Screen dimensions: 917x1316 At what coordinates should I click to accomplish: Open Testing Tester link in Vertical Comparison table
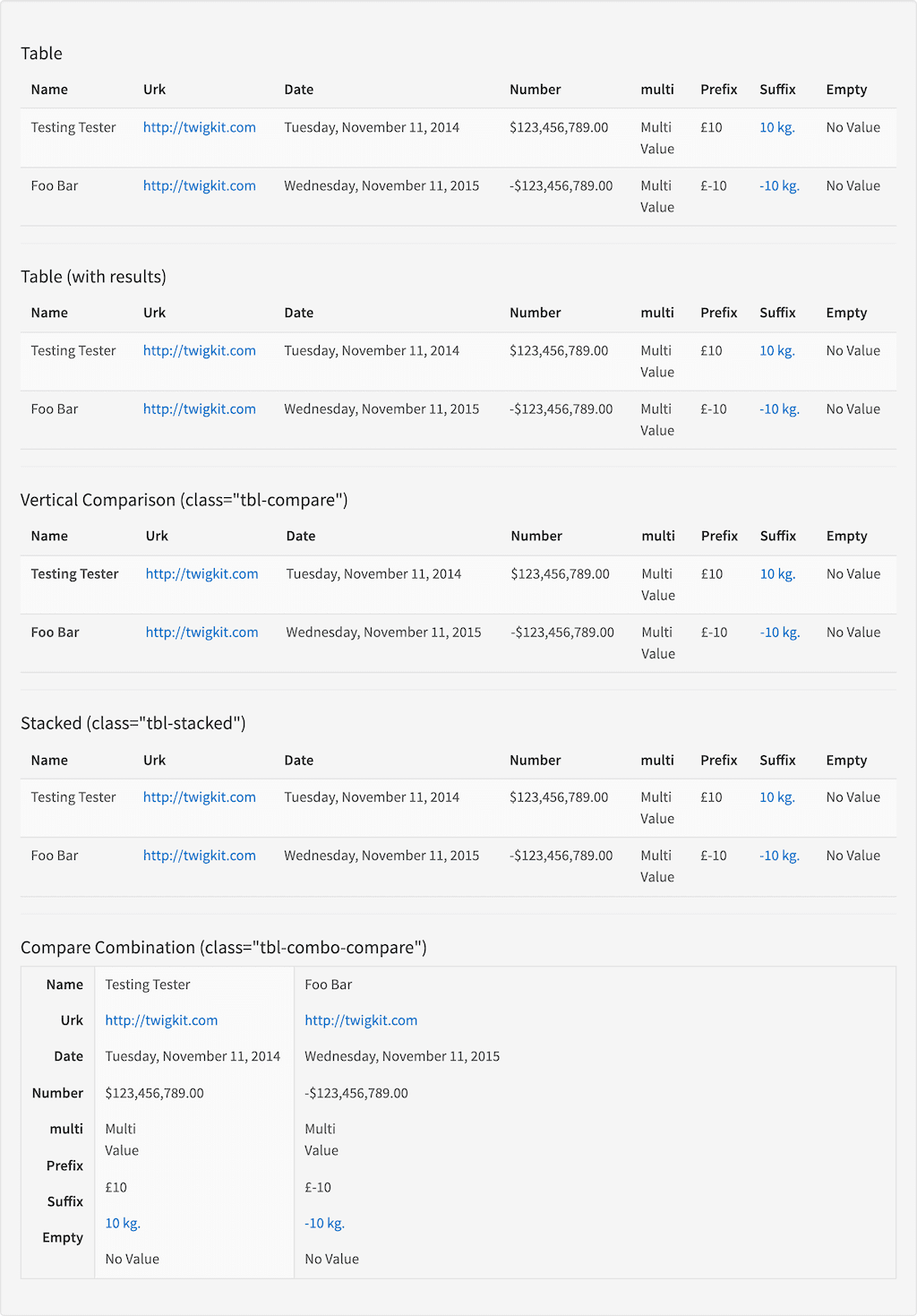pyautogui.click(x=201, y=573)
